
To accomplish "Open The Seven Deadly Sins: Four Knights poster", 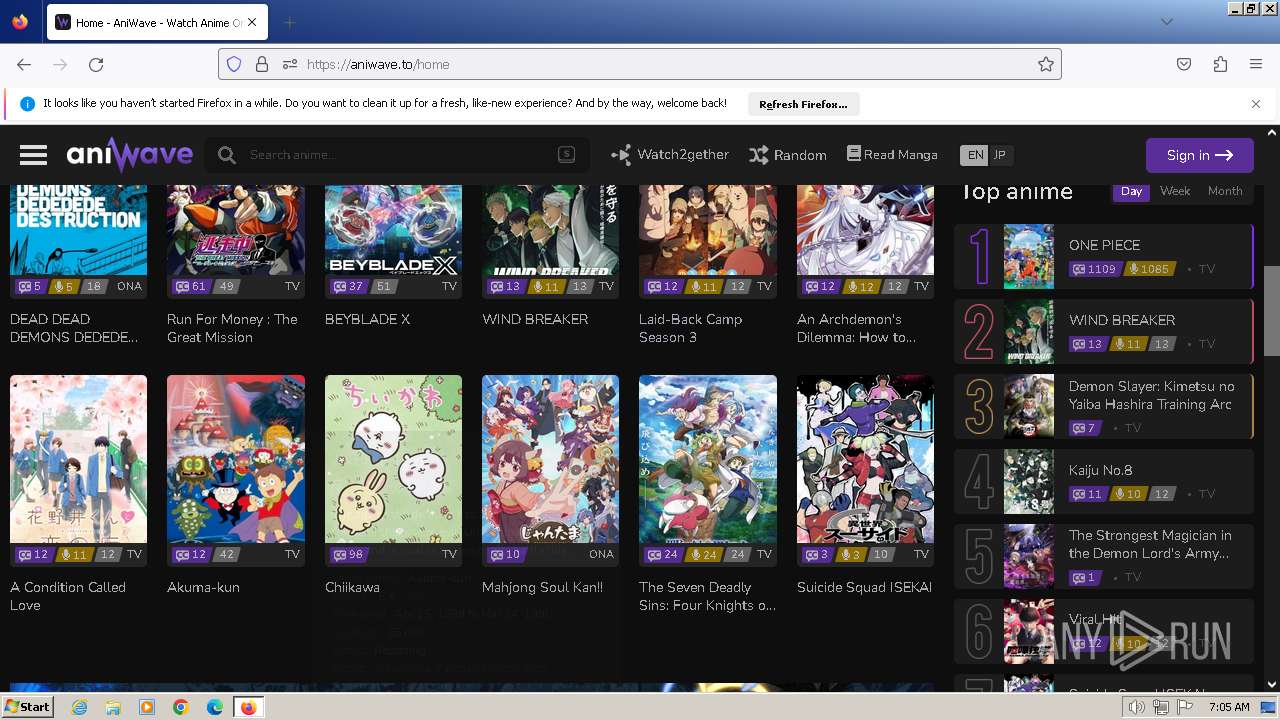I will click(708, 460).
